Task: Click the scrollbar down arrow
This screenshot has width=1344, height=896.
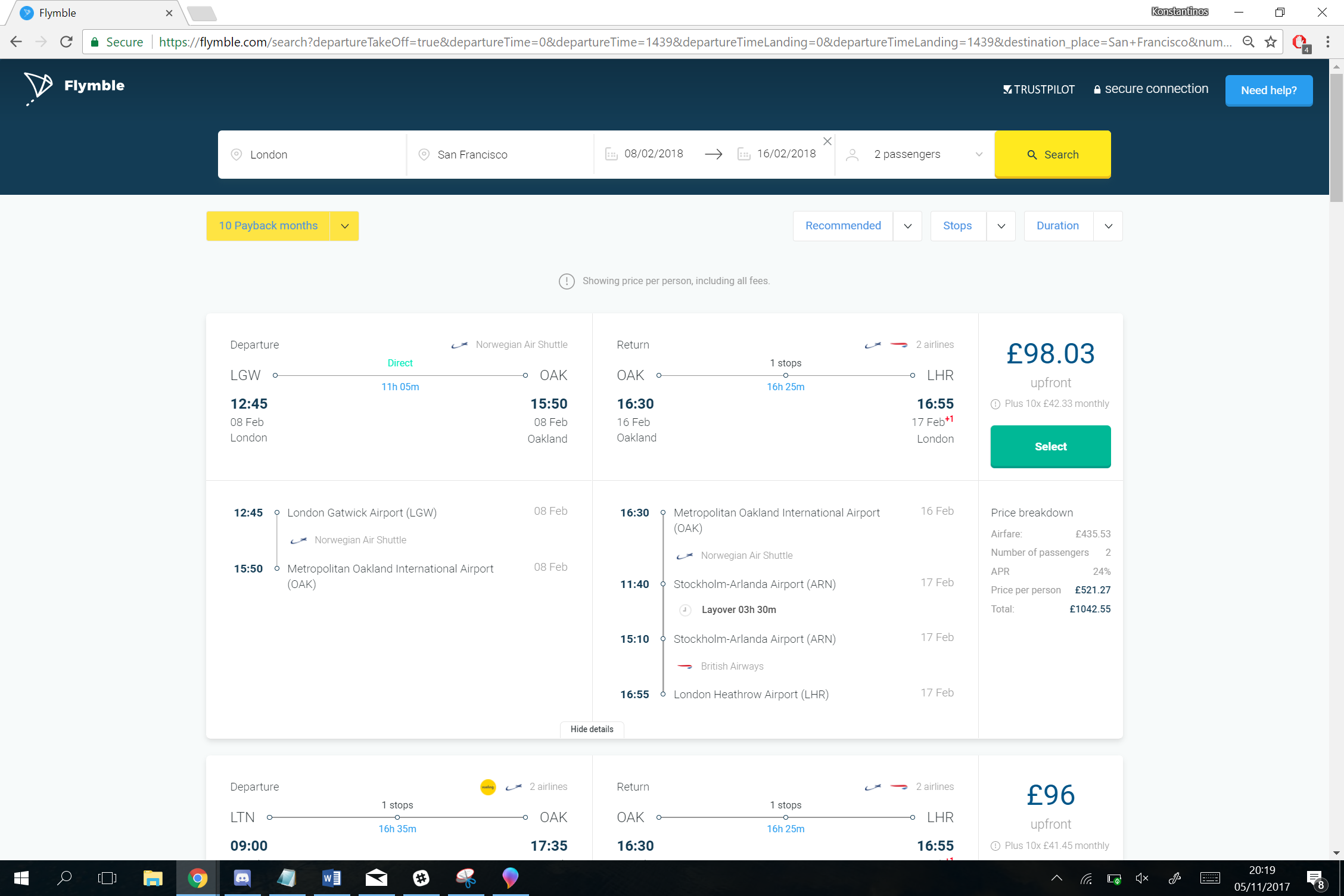Action: [x=1336, y=853]
